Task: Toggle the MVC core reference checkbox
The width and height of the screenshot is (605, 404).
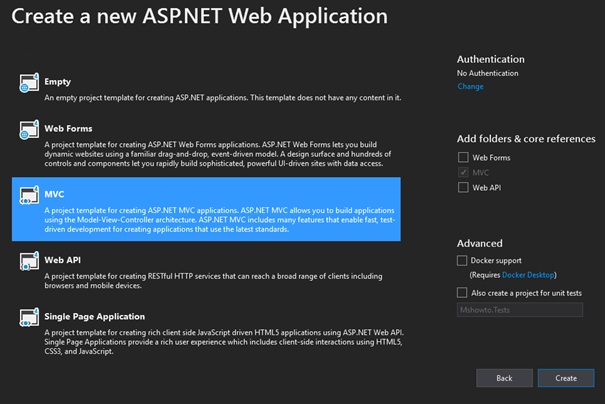Action: coord(462,172)
